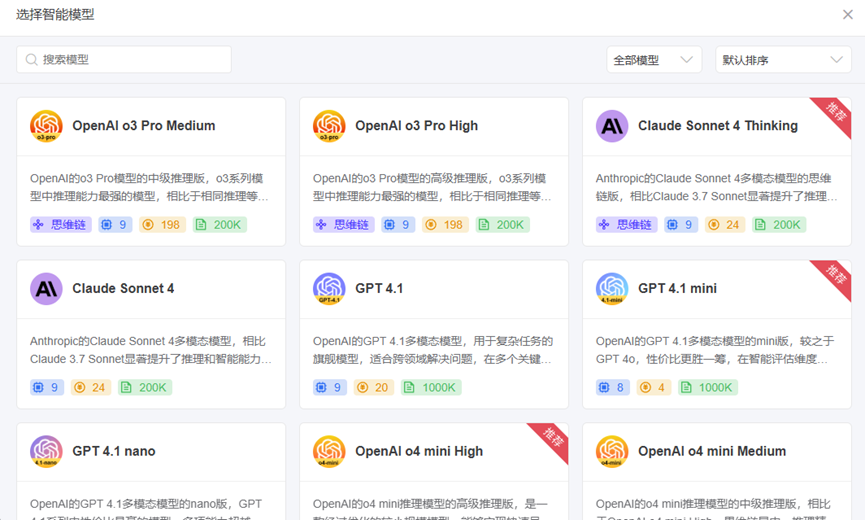865x520 pixels.
Task: Click the 1000K badge on GPT 4.1 mini
Action: [x=708, y=387]
